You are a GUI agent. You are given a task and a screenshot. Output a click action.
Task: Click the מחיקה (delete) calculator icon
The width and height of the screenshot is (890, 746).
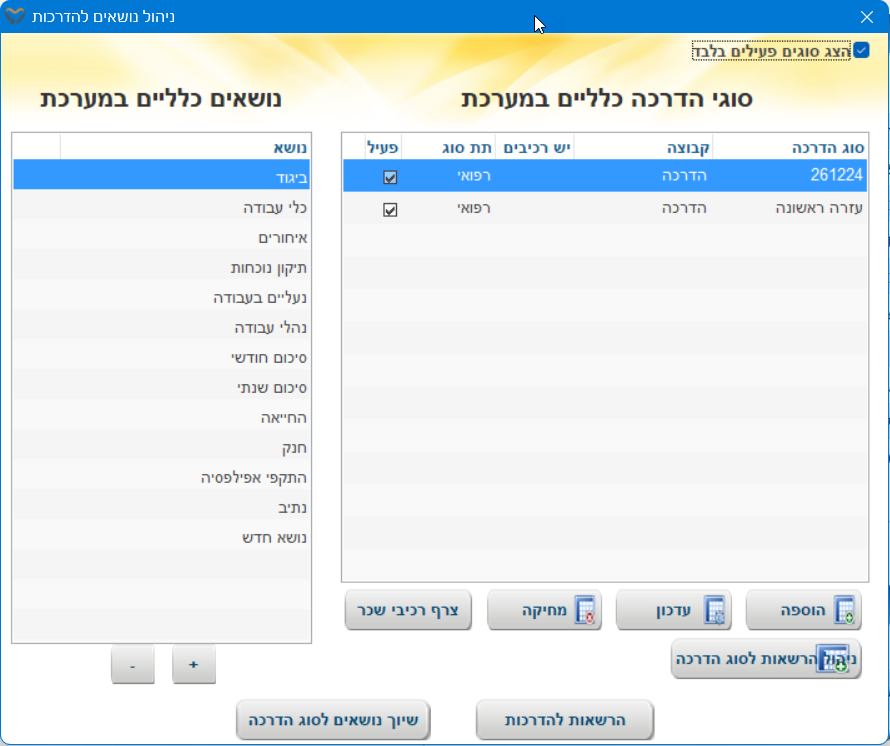click(x=585, y=610)
